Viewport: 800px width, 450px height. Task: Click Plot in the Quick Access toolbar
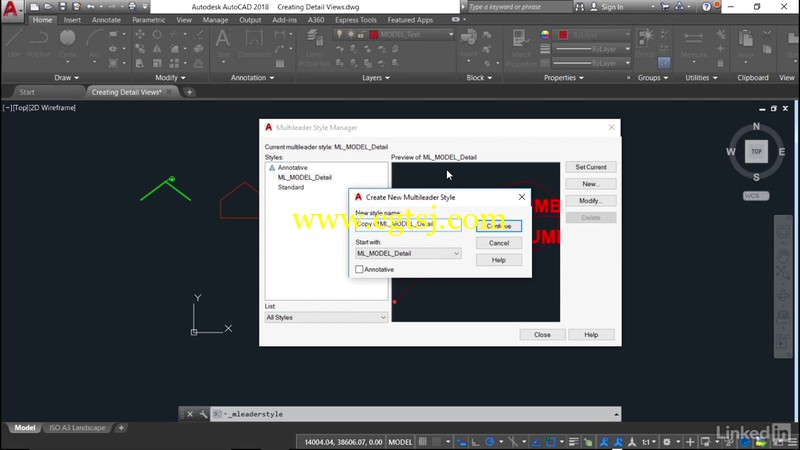pyautogui.click(x=132, y=7)
